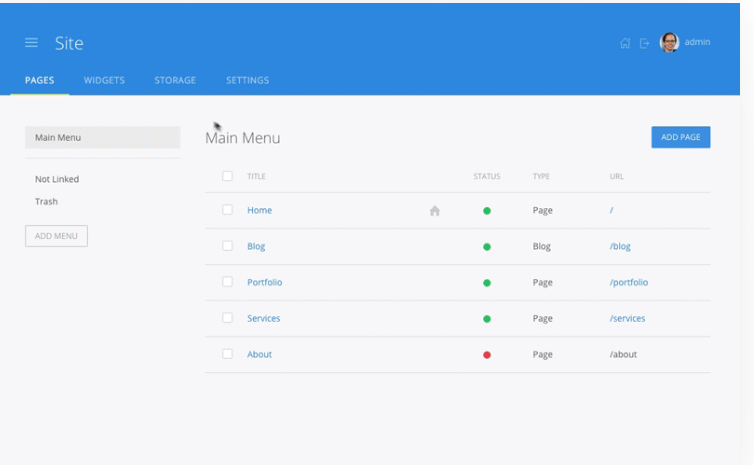Open the About page title link
The image size is (754, 465).
click(x=260, y=354)
